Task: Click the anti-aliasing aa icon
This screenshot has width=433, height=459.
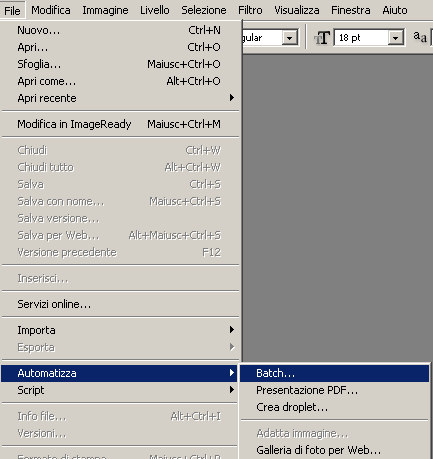Action: (x=420, y=37)
